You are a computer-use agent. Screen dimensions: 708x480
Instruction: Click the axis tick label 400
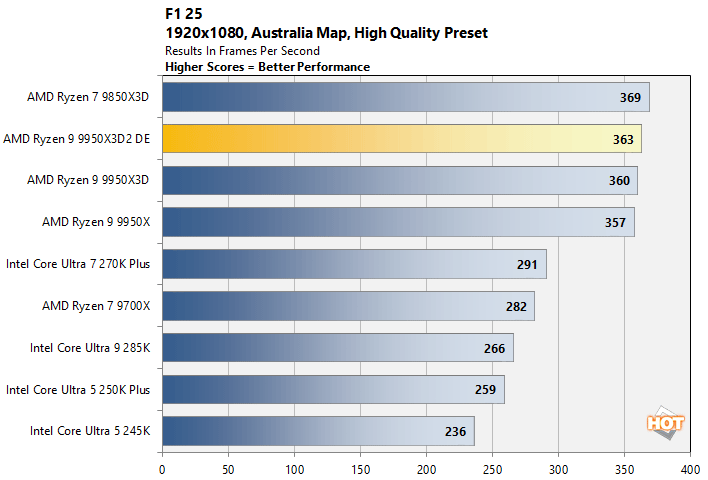tap(690, 470)
